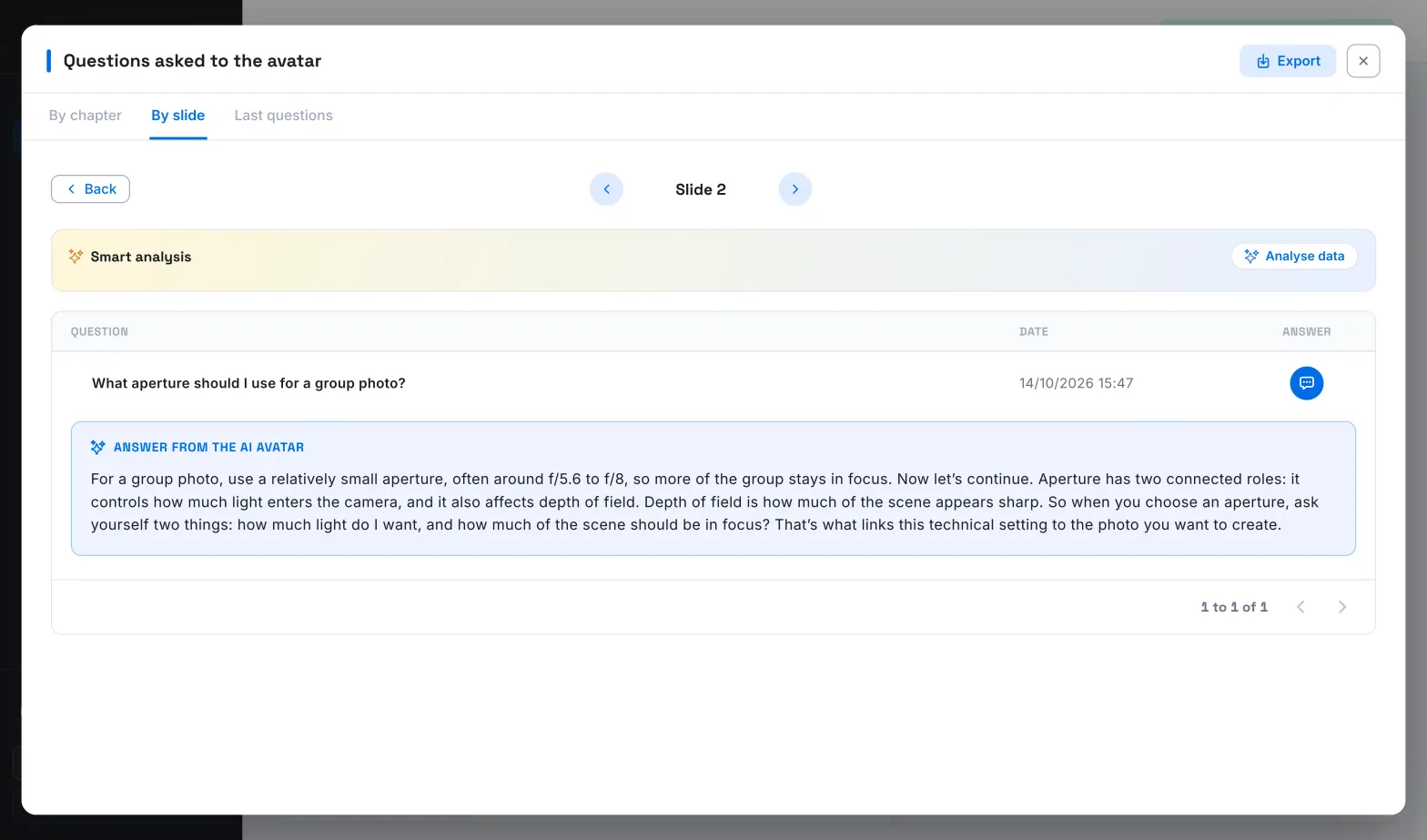Click the table's next page chevron
1427x840 pixels.
pos(1342,607)
